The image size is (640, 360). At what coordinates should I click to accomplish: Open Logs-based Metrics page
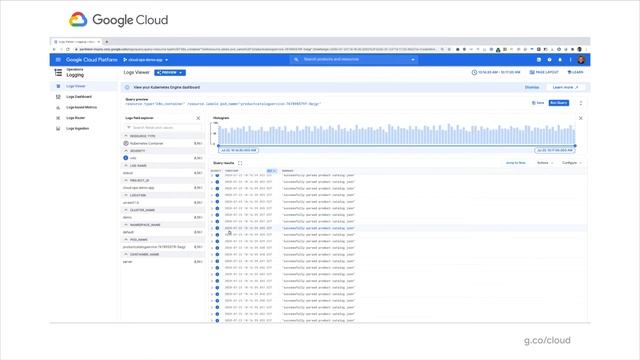click(82, 107)
